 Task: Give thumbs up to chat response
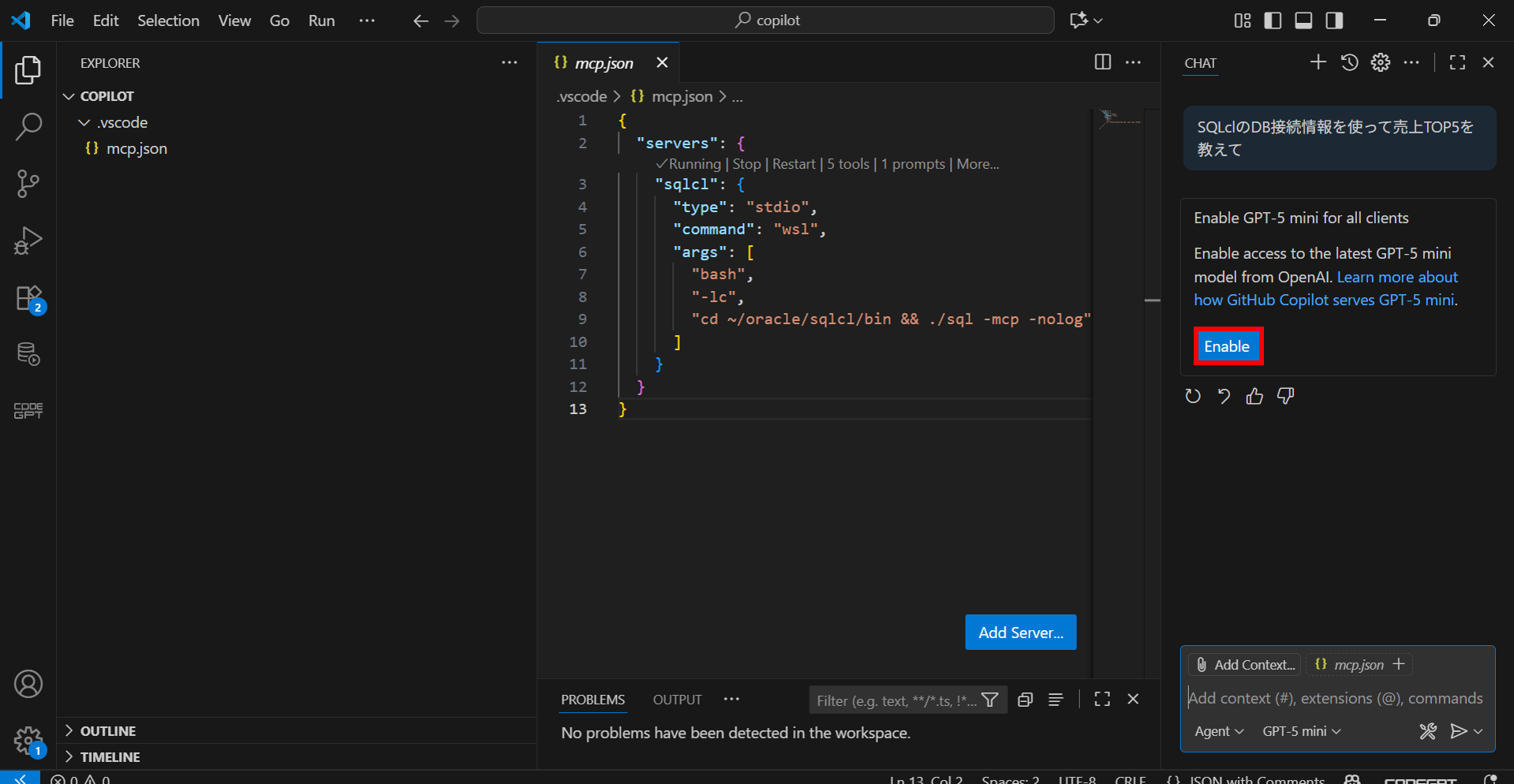coord(1254,396)
